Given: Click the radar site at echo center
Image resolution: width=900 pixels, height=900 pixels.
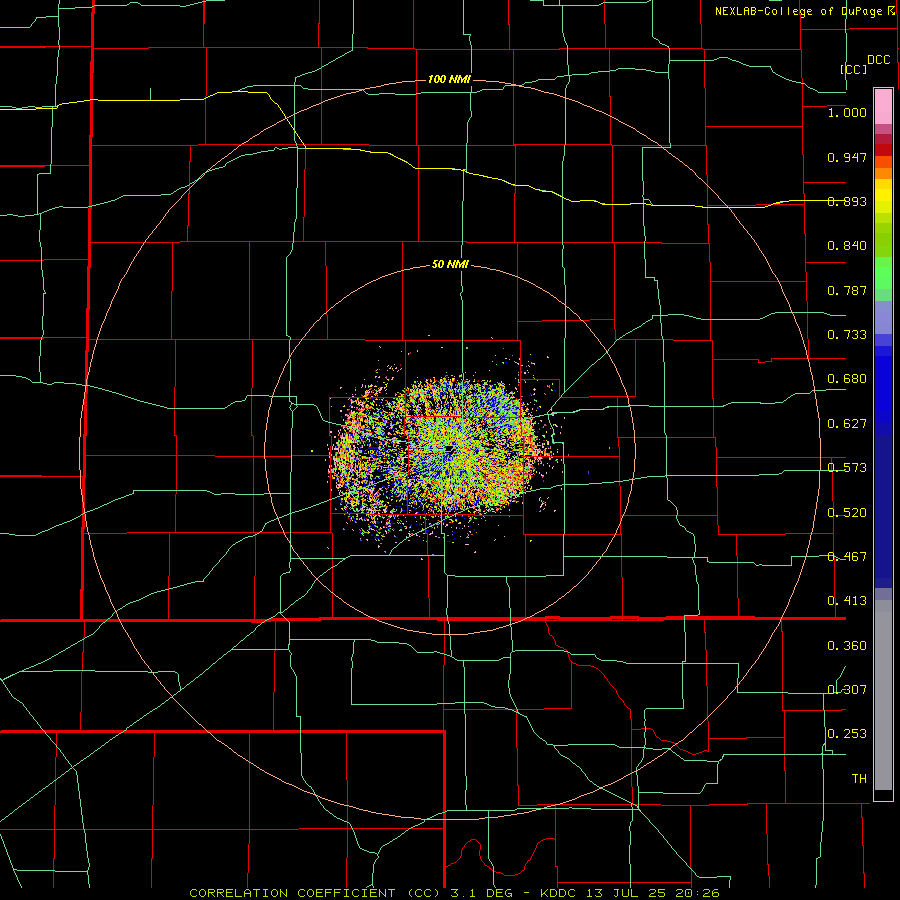Looking at the screenshot, I should (x=449, y=448).
